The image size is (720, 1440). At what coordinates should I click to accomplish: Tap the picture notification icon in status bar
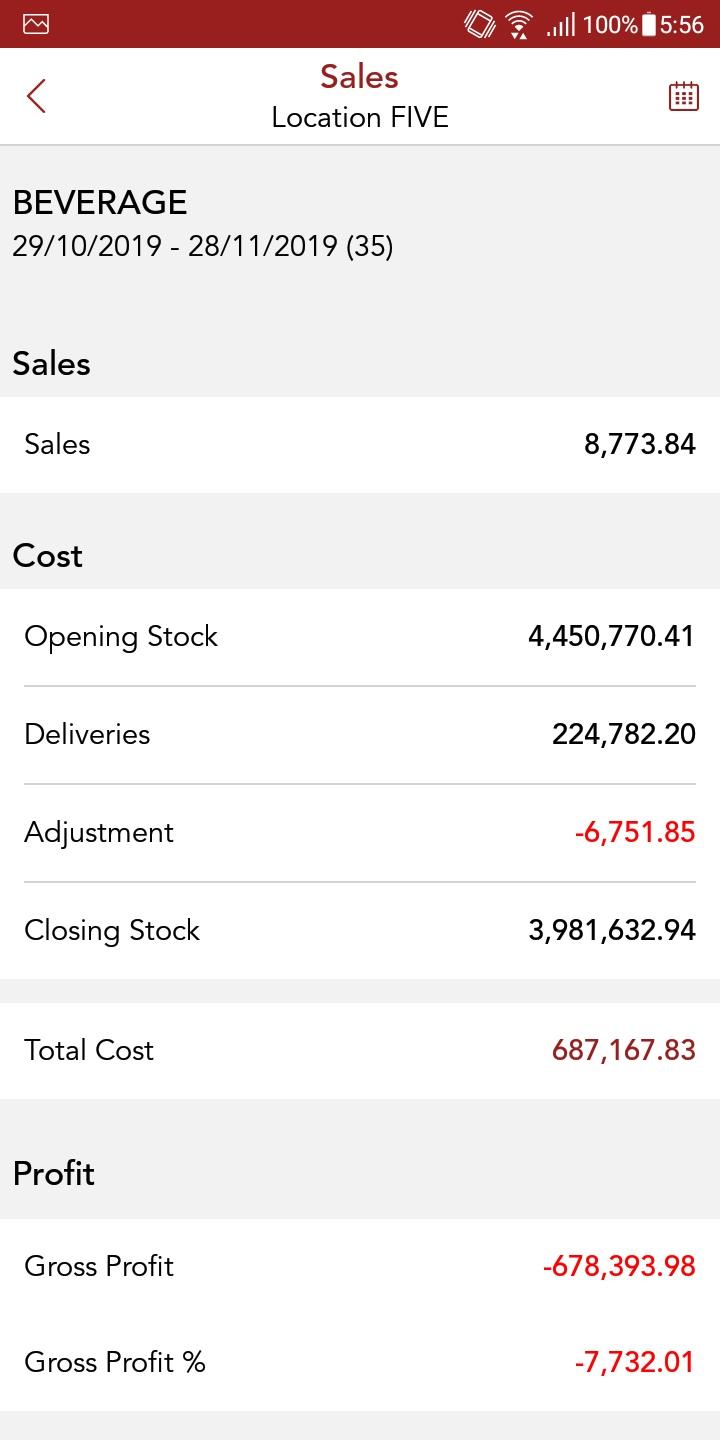pos(36,24)
